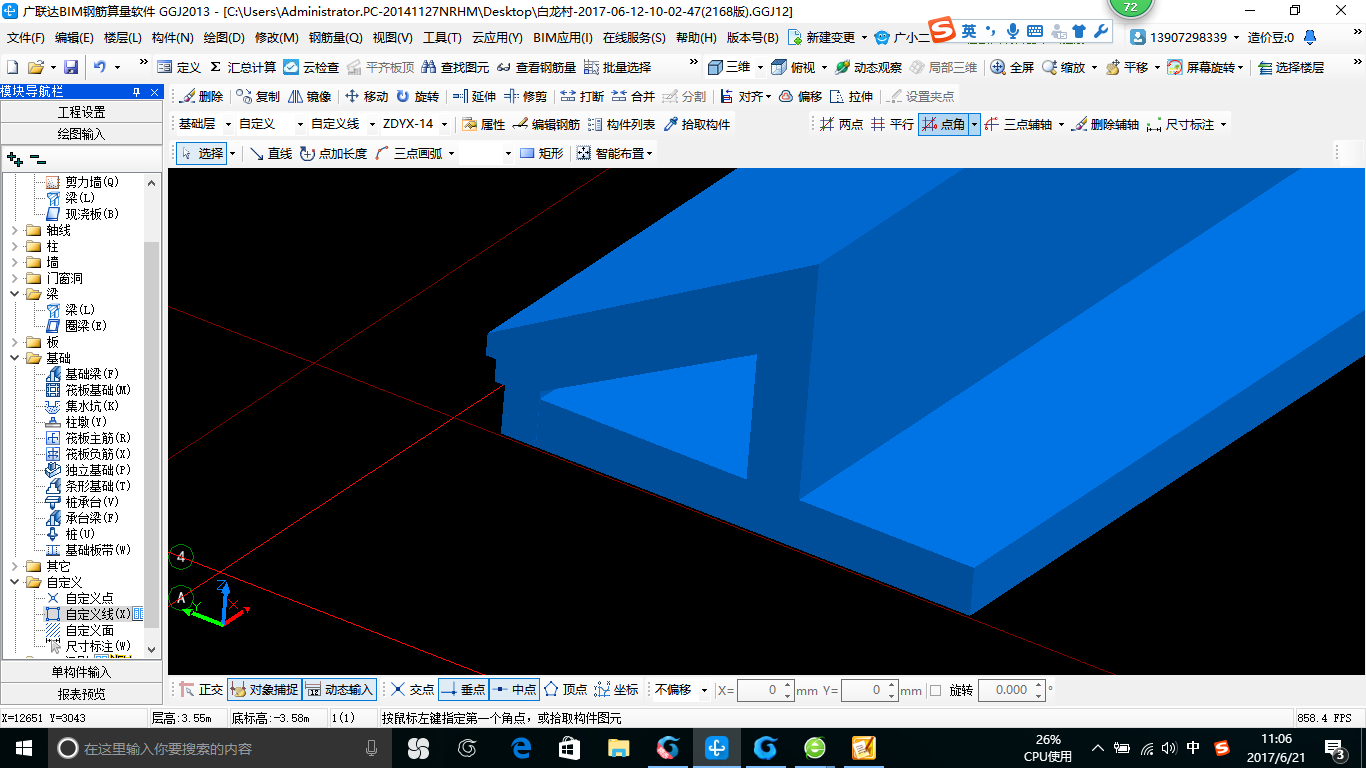The image size is (1366, 768).
Task: Open the 帮助(H) menu
Action: pos(696,38)
